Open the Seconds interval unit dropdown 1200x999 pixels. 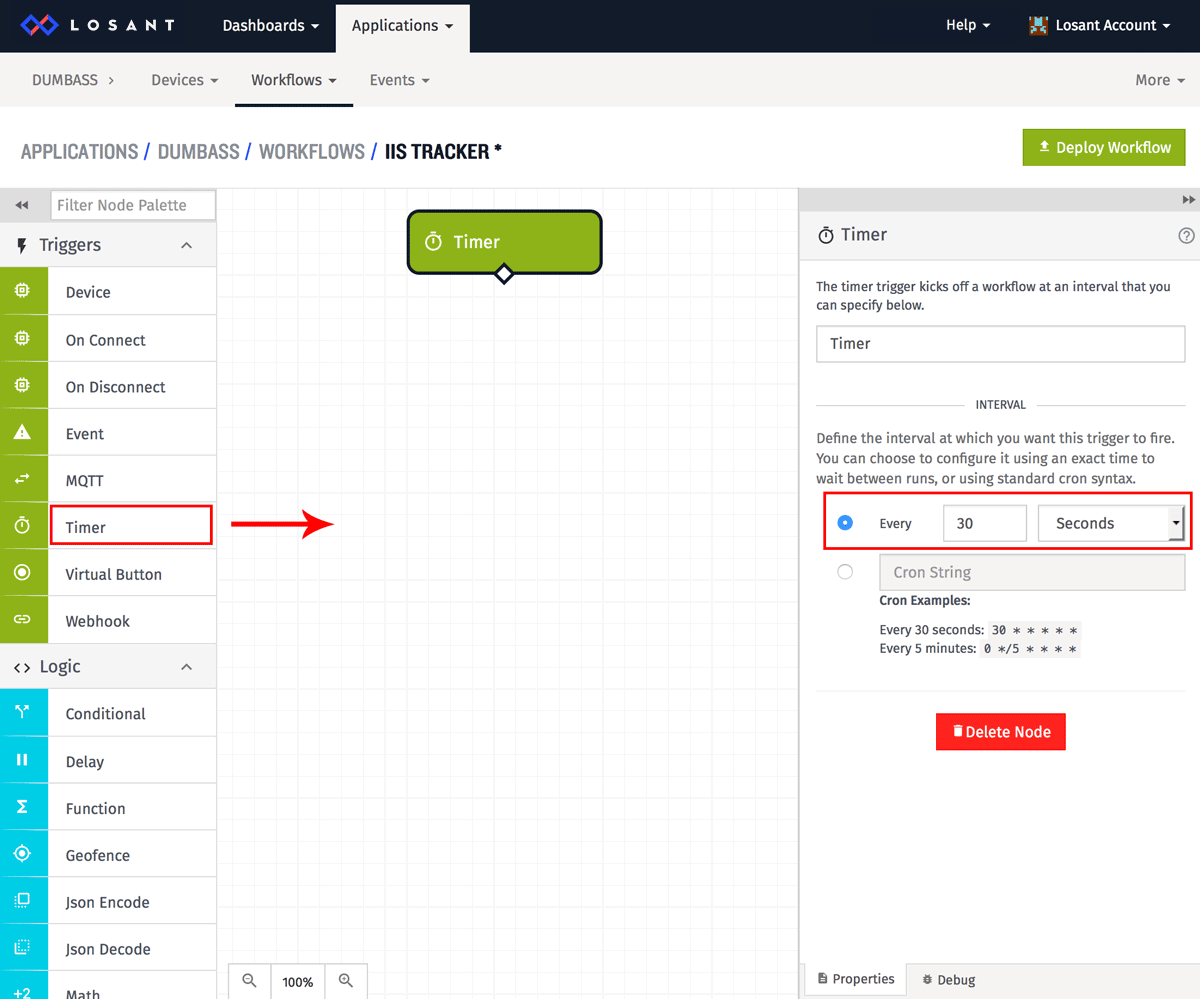click(x=1111, y=523)
